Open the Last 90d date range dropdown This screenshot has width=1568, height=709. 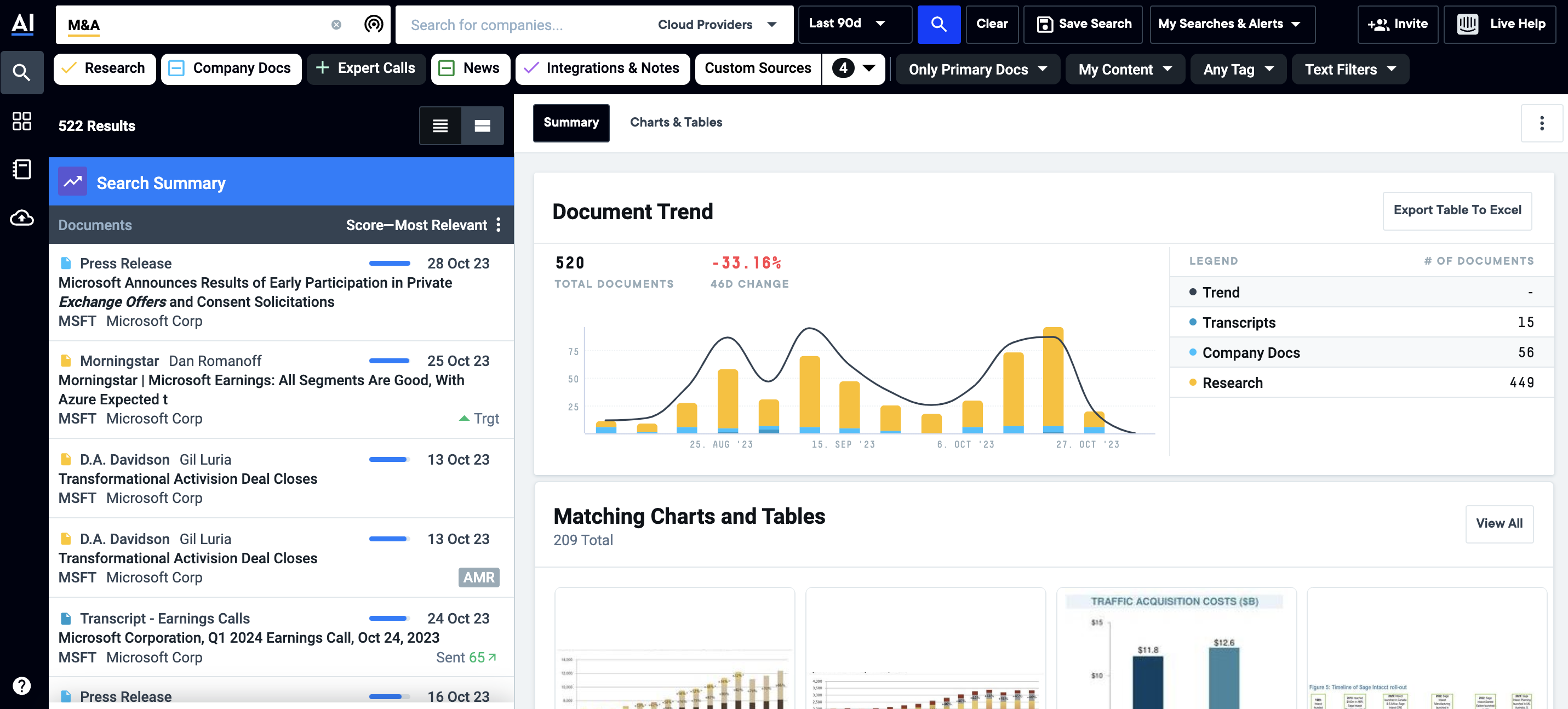[855, 24]
